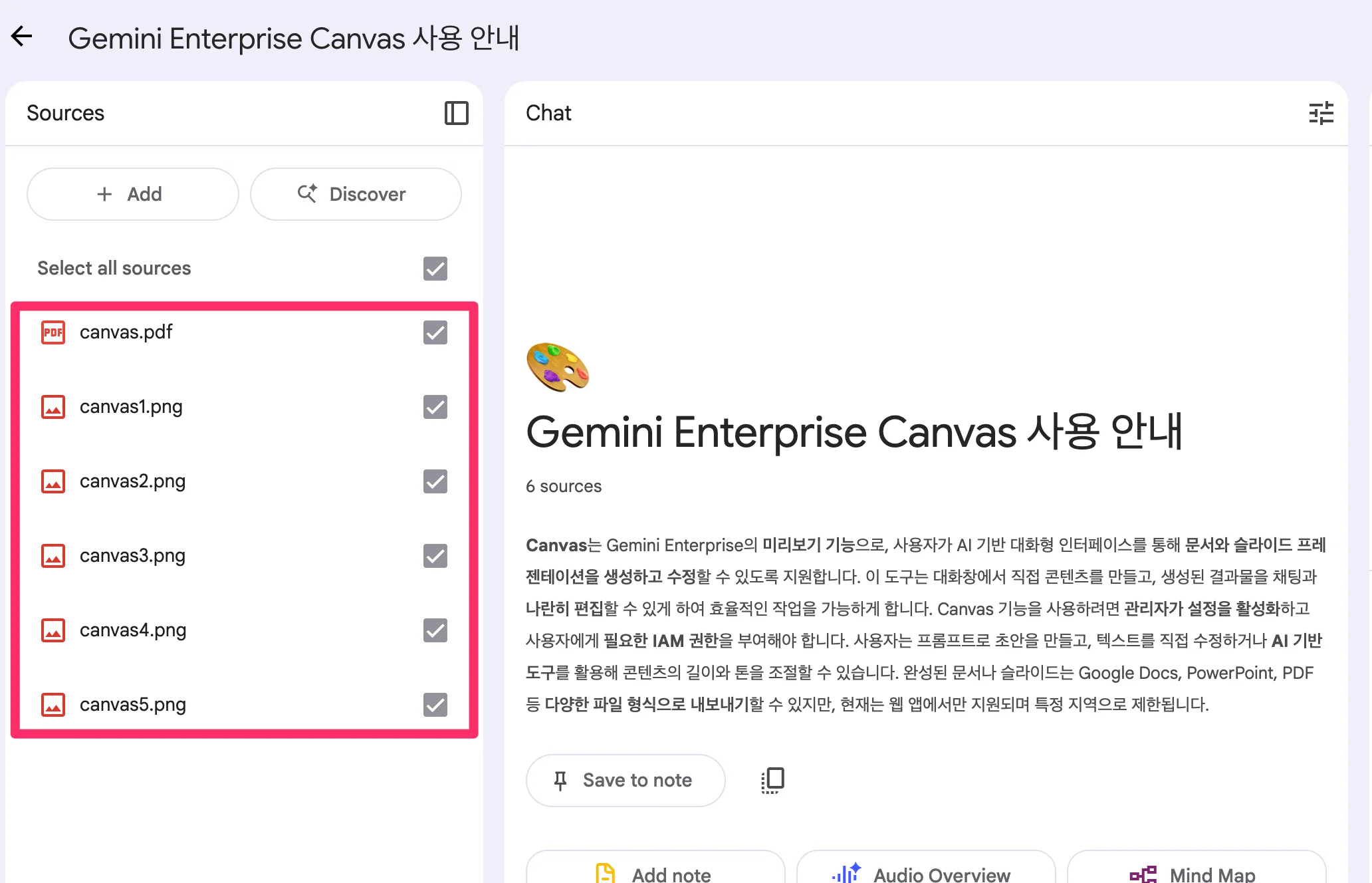Click the '6 sources' label
1372x883 pixels.
[x=564, y=486]
